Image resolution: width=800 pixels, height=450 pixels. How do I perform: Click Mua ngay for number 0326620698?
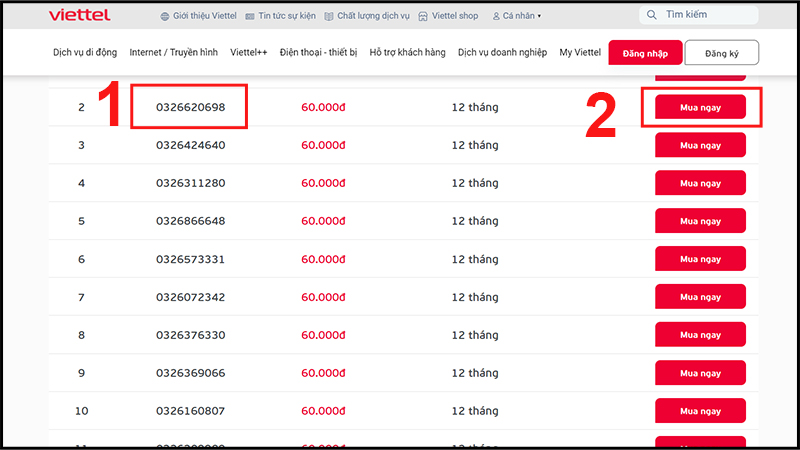(x=700, y=107)
